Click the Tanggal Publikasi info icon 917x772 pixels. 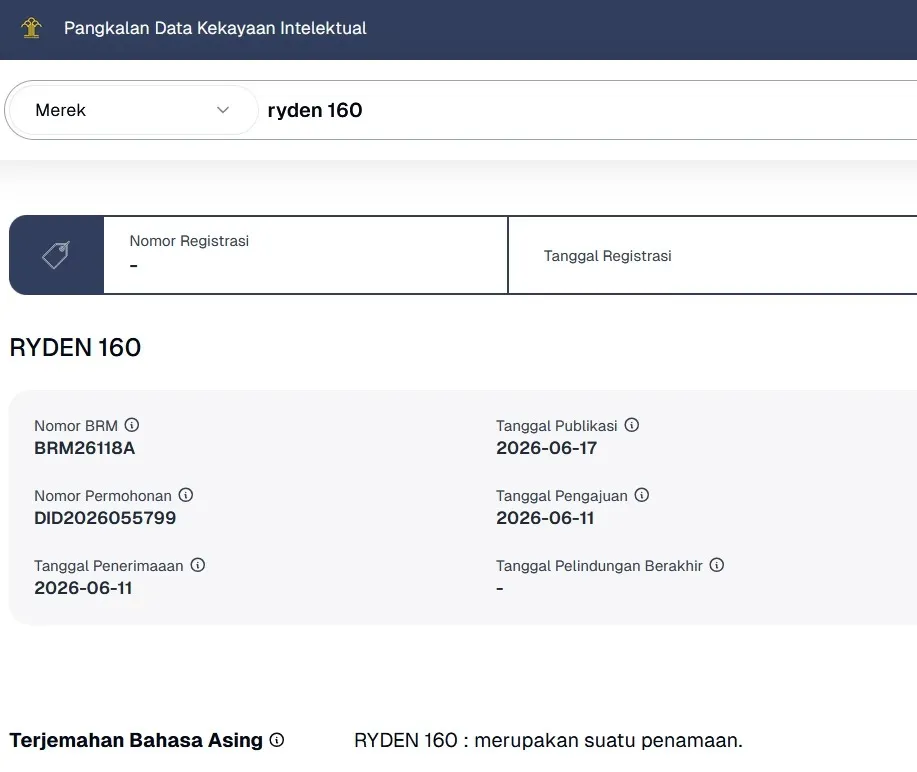tap(632, 425)
